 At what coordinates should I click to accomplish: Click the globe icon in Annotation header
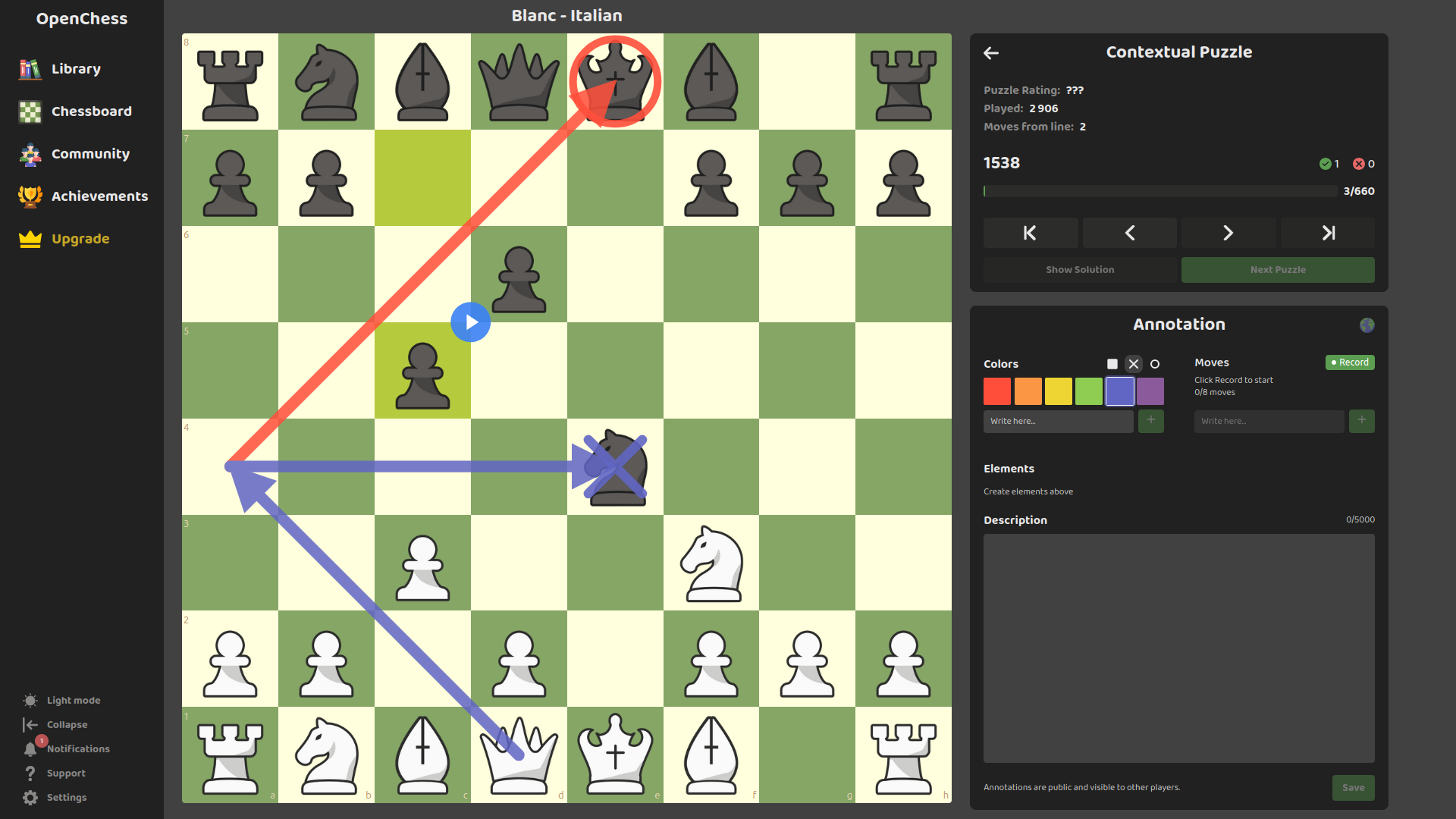(1367, 325)
